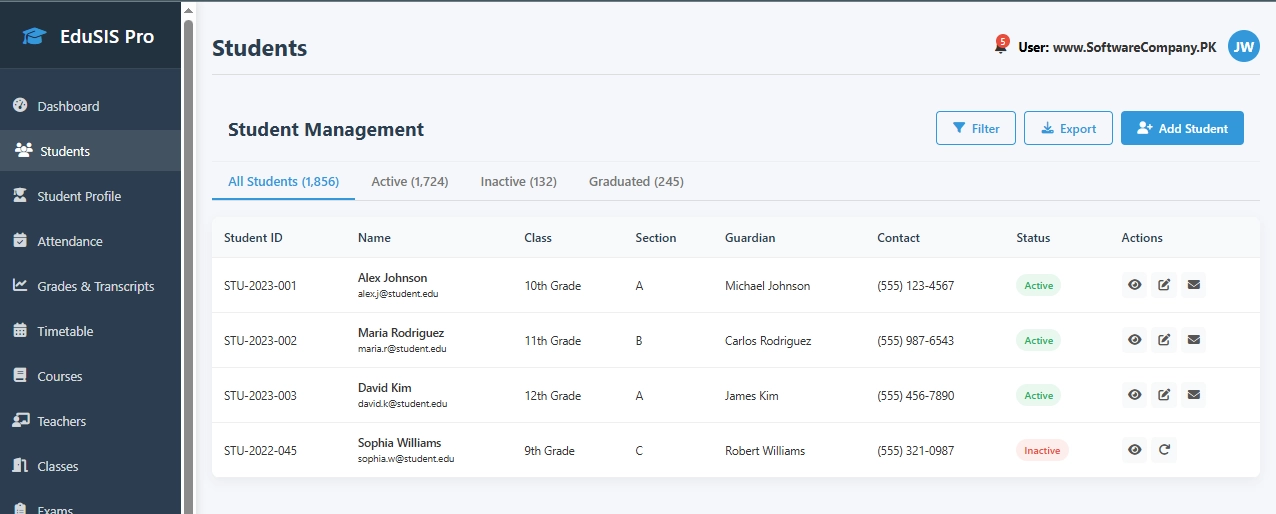Email Maria Rodriguez using envelope icon
Image resolution: width=1276 pixels, height=514 pixels.
[1193, 340]
